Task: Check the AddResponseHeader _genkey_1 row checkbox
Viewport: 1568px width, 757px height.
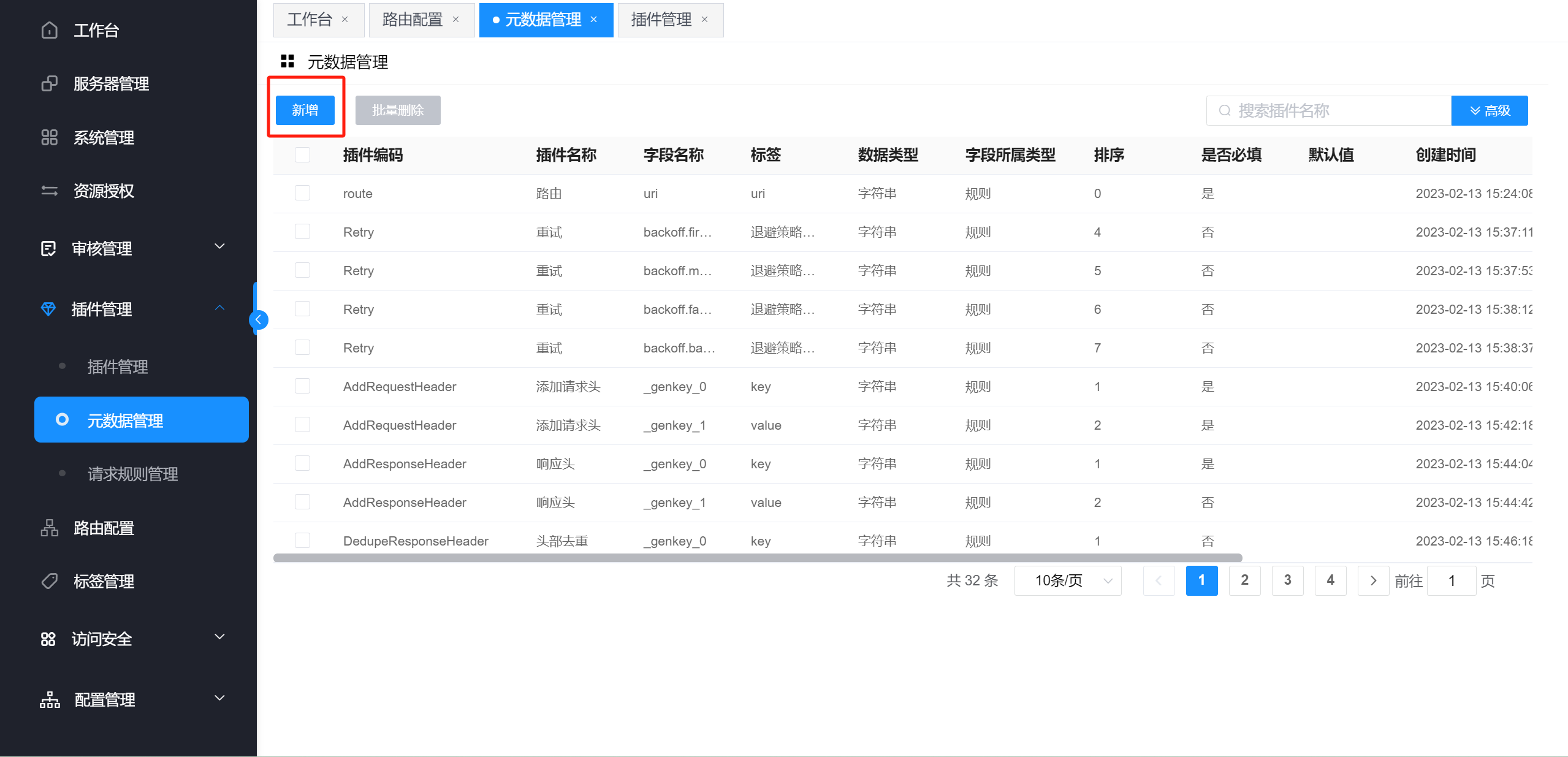Action: tap(302, 502)
